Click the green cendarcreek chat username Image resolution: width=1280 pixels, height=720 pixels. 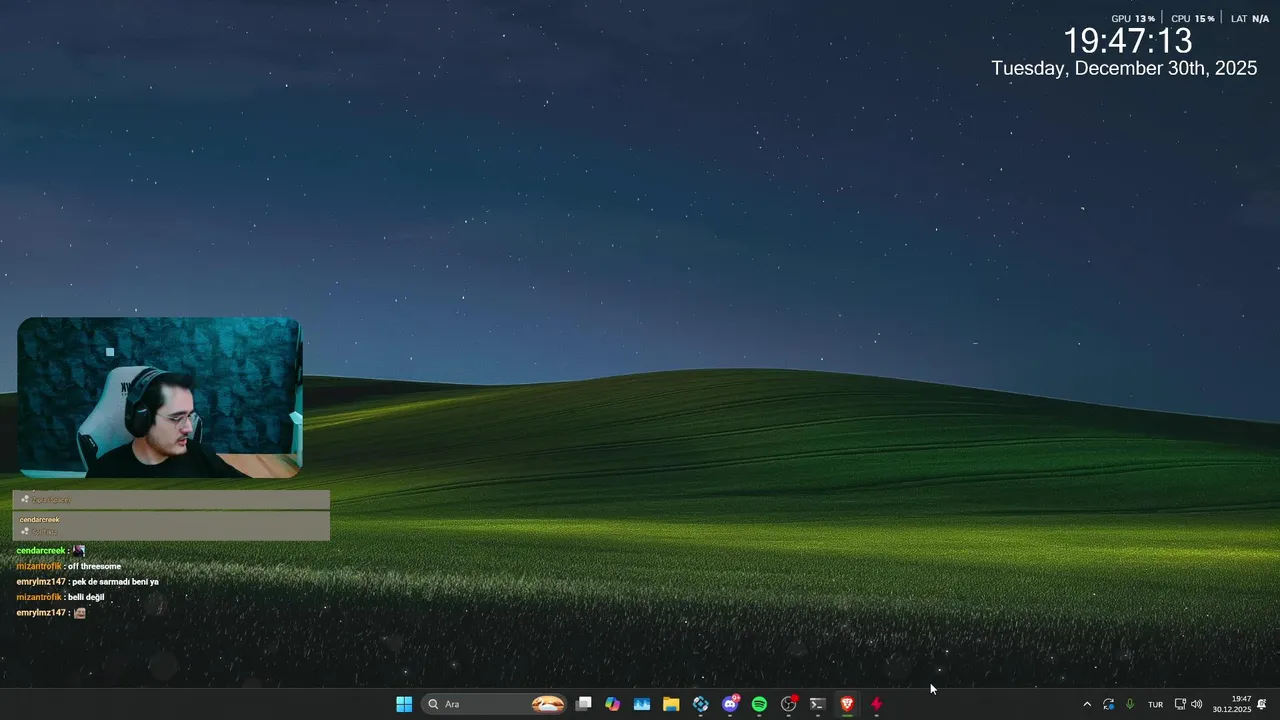(41, 551)
